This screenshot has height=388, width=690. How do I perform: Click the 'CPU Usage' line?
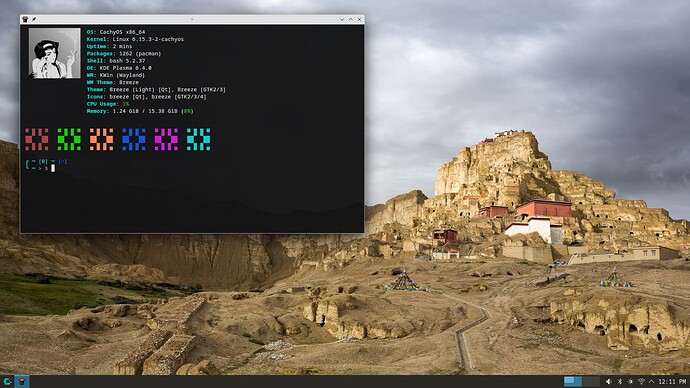[x=108, y=104]
